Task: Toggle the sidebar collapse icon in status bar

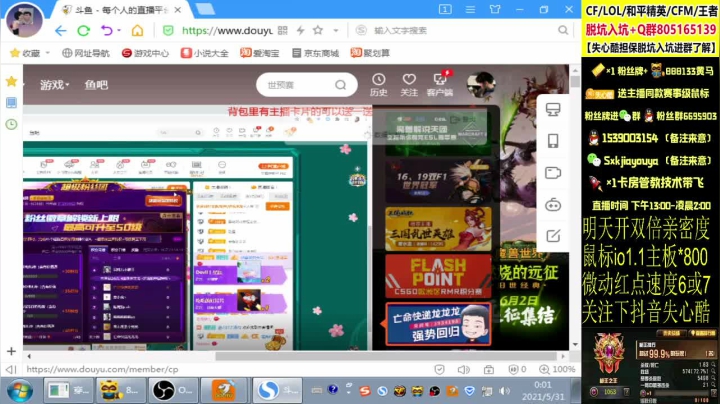Action: (x=11, y=370)
